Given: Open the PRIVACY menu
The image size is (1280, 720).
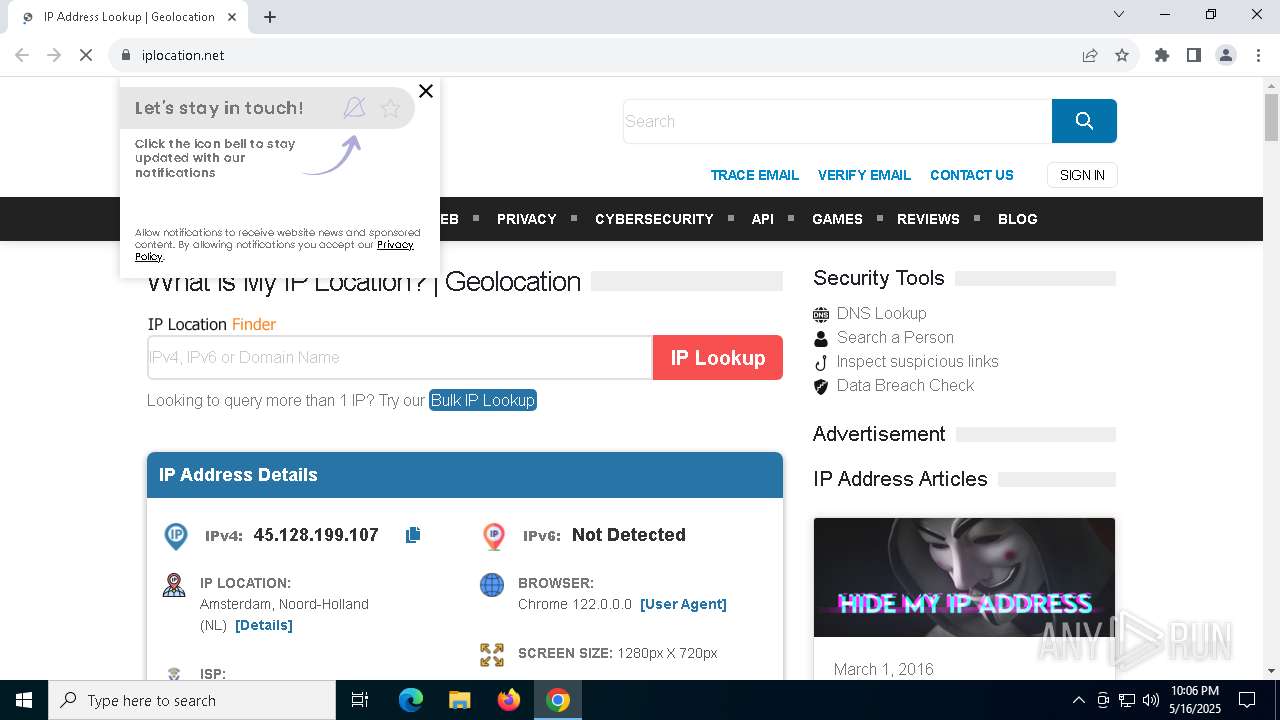Looking at the screenshot, I should point(526,219).
